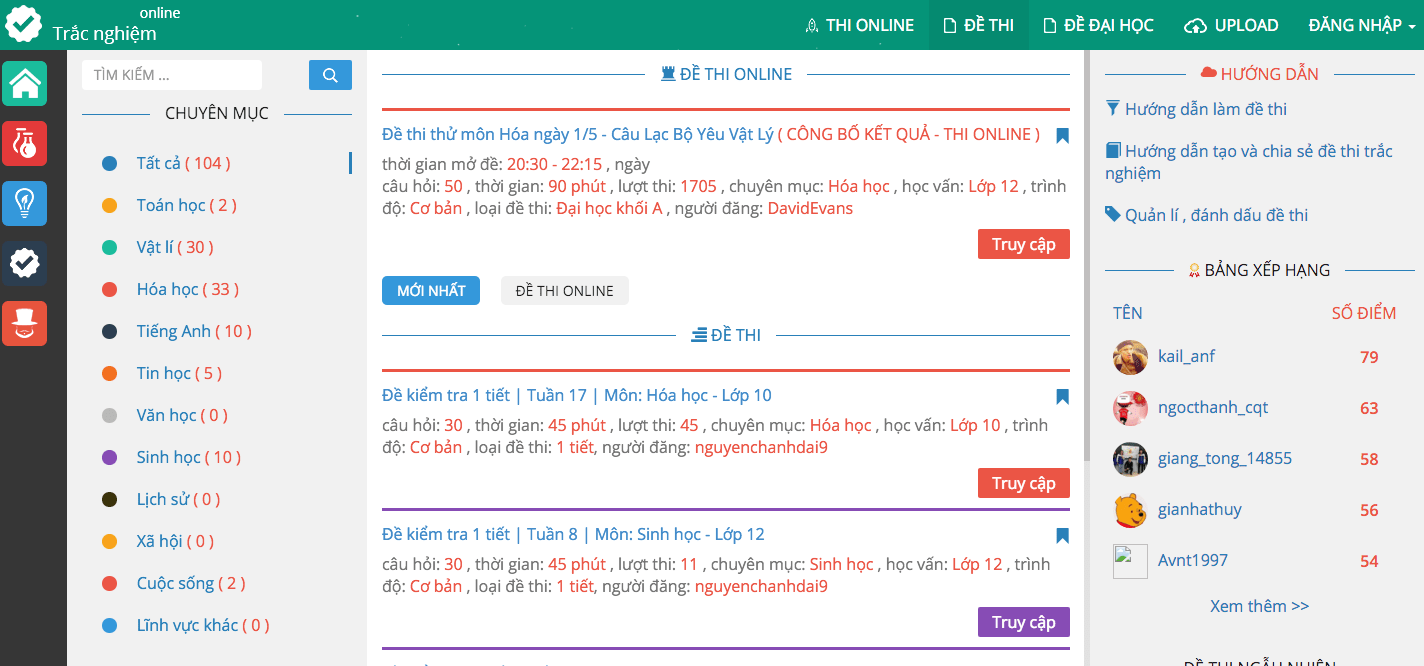Select the Vật lí ( 30 ) category
Viewport: 1424px width, 666px height.
pos(175,247)
